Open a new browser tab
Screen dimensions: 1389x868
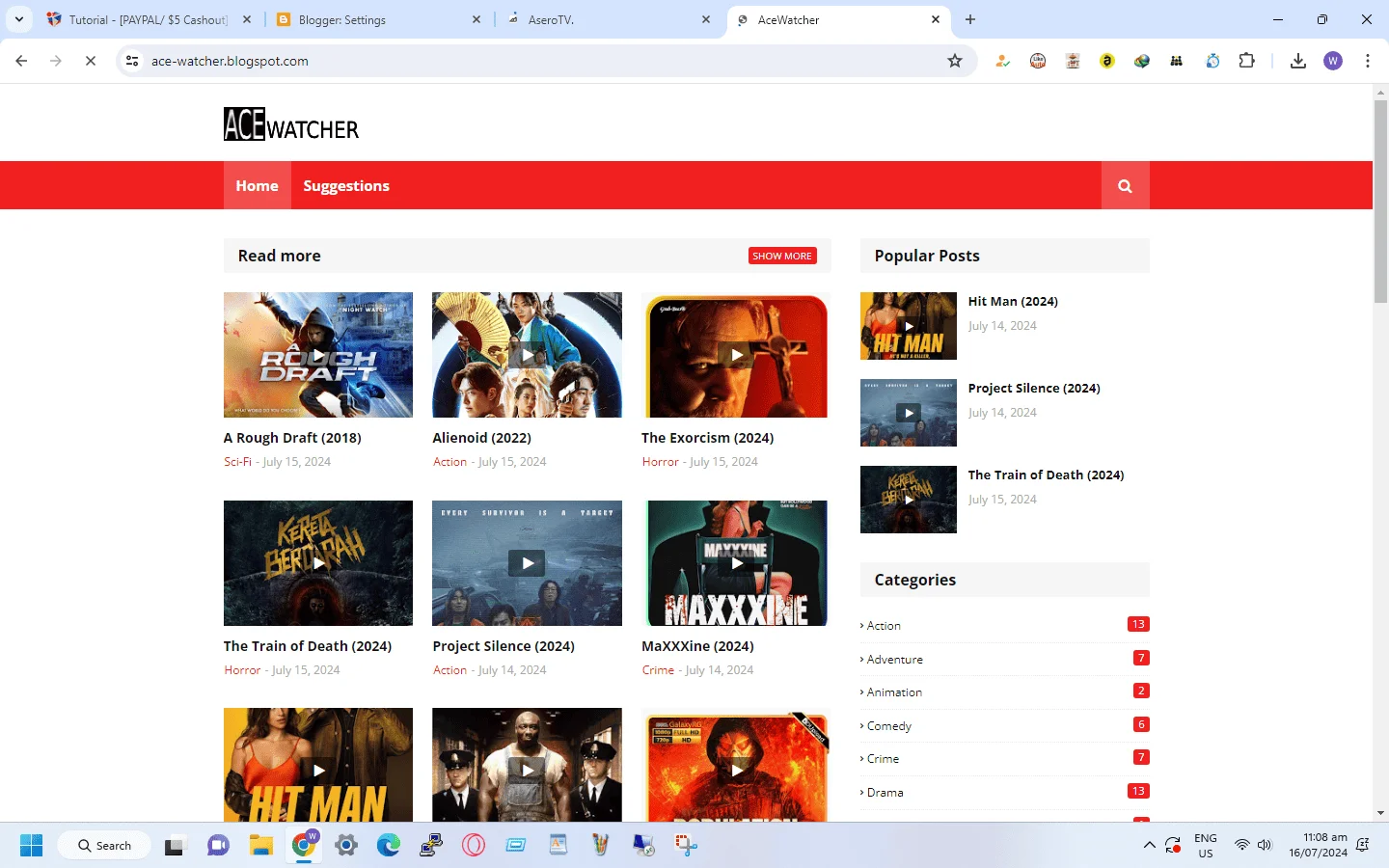(970, 19)
